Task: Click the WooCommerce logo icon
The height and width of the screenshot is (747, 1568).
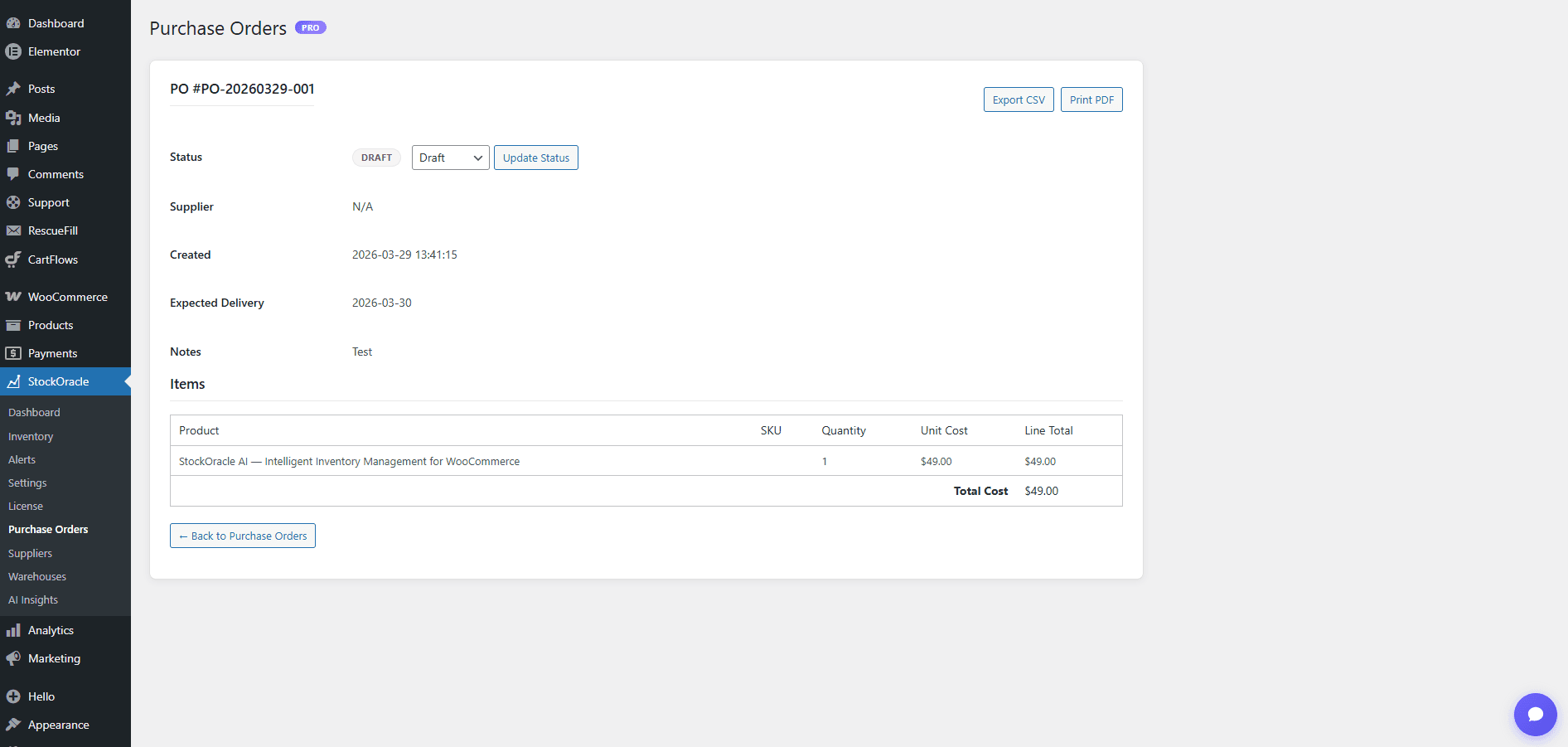Action: tap(13, 297)
